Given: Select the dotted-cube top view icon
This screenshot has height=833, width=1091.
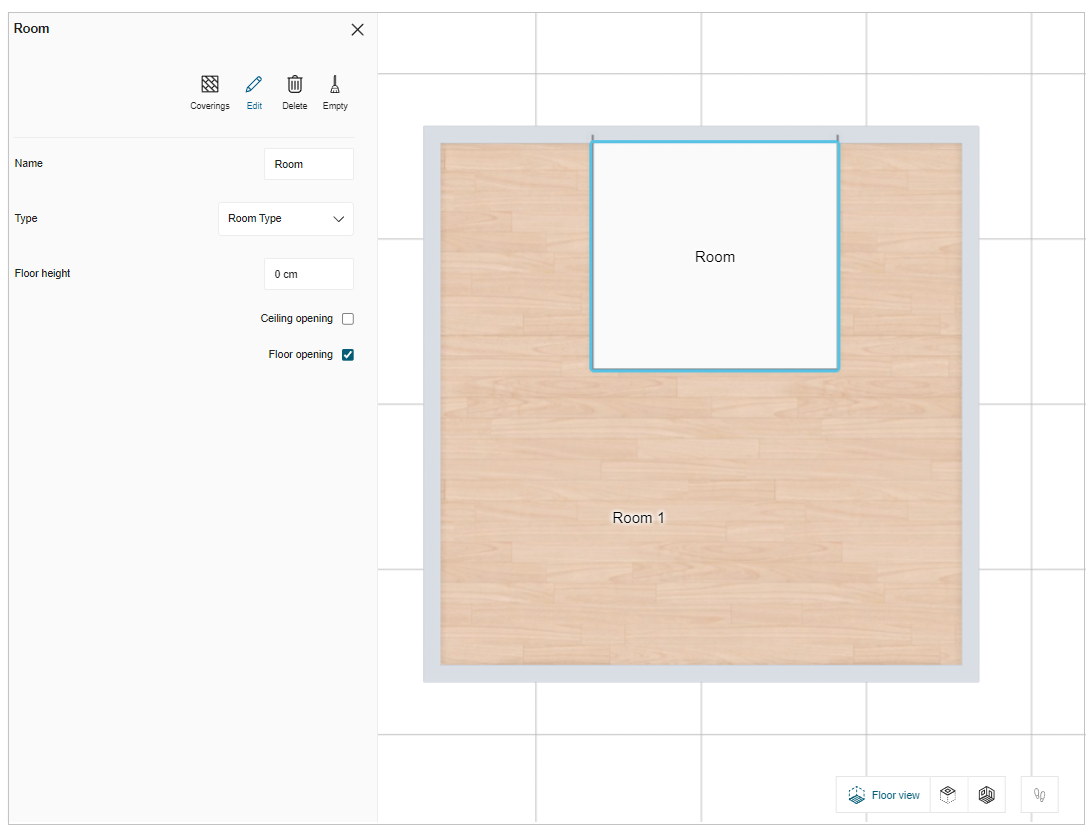Looking at the screenshot, I should coord(948,795).
